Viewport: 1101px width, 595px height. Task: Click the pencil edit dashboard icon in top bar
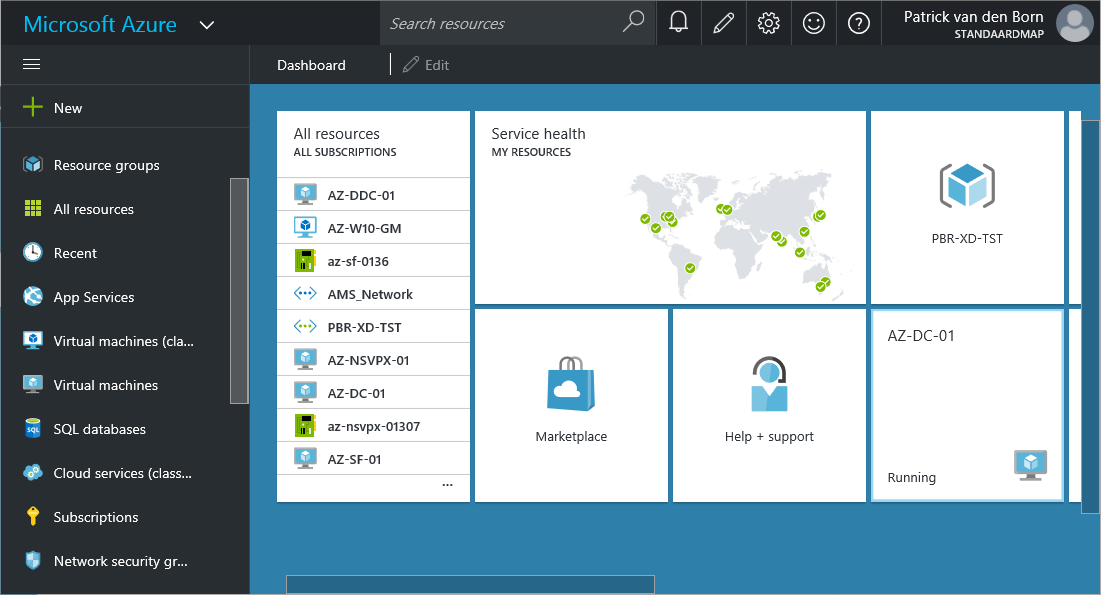[723, 23]
